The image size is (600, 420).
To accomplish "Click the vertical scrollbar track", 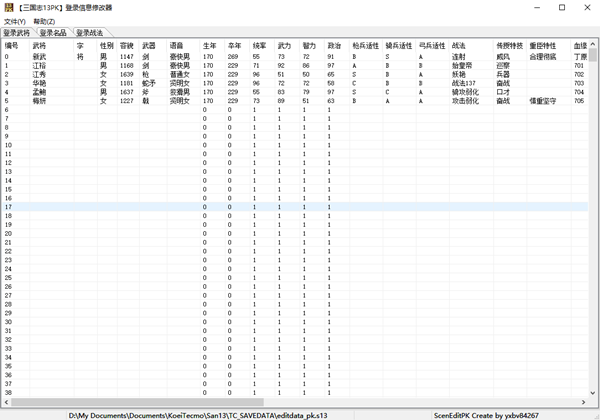I will pos(592,250).
